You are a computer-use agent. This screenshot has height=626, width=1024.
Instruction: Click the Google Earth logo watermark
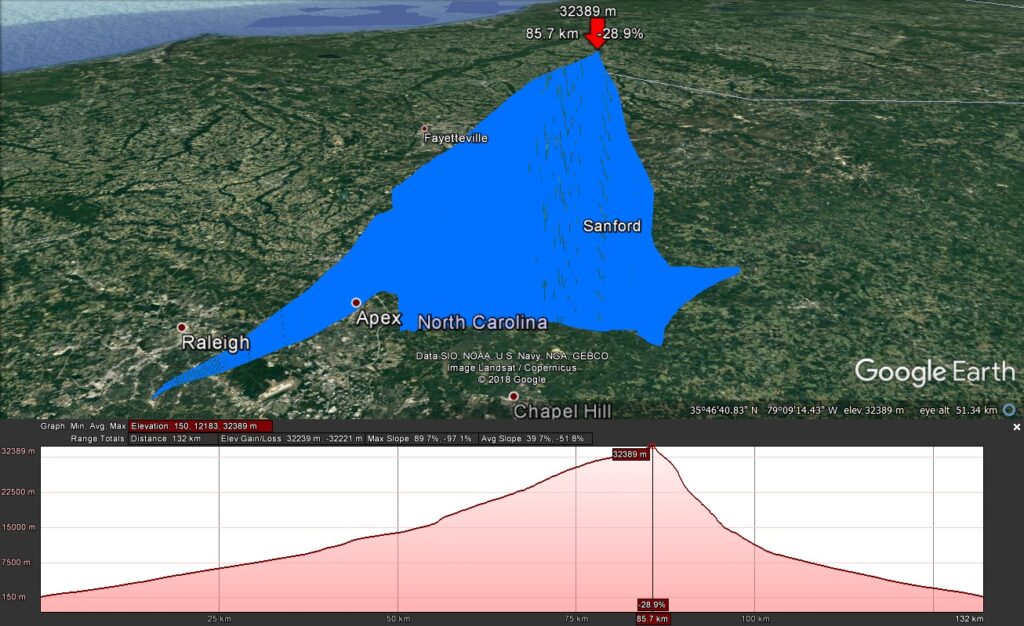[931, 372]
